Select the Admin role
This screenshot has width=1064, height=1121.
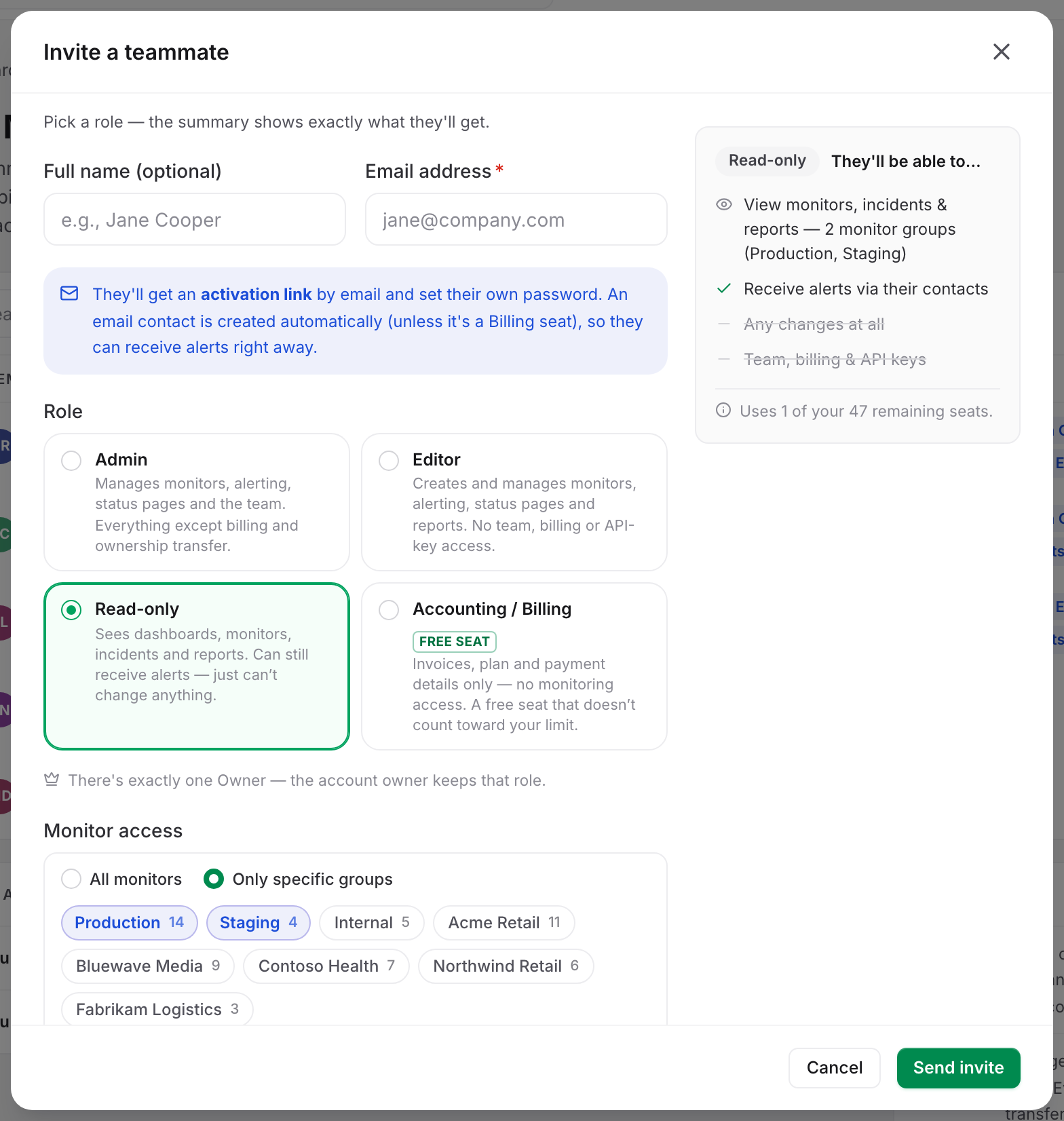tap(197, 502)
